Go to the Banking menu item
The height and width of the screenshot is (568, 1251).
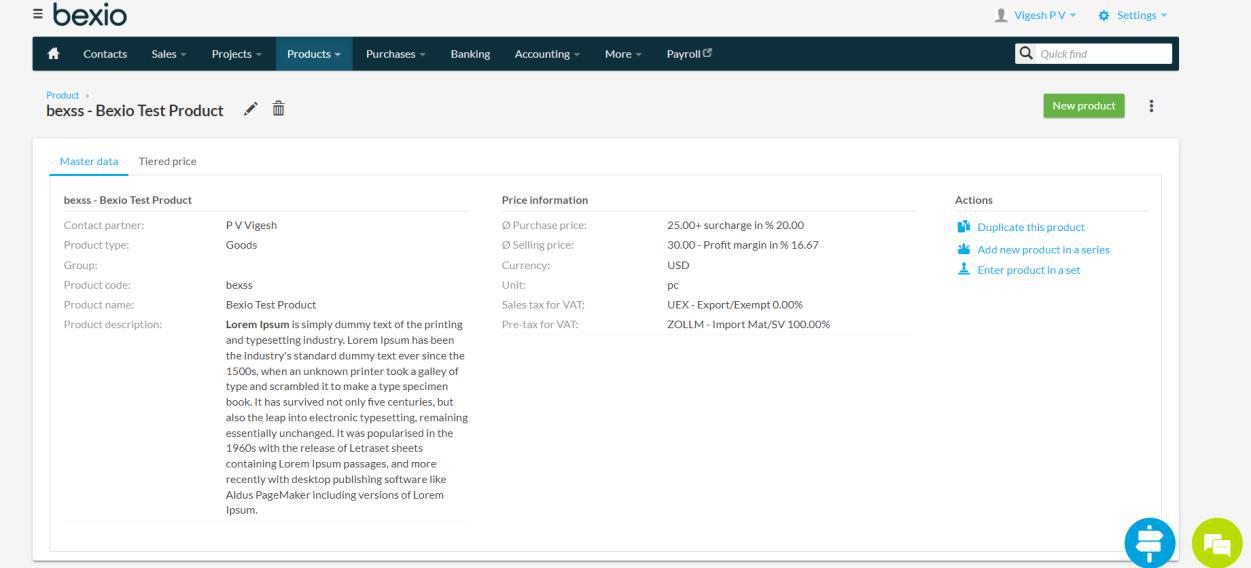pyautogui.click(x=470, y=54)
